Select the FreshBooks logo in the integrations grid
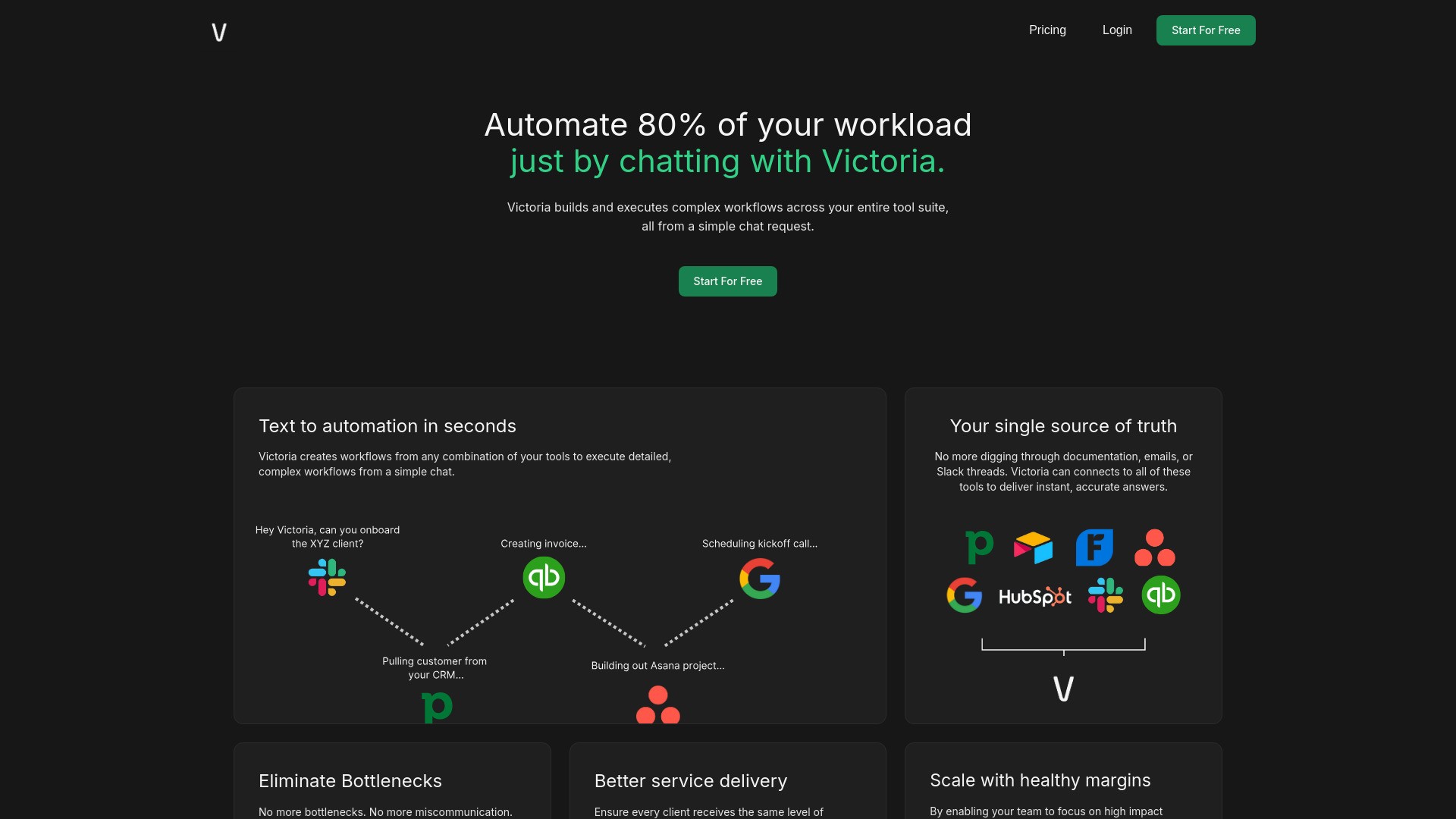This screenshot has width=1456, height=819. [x=1094, y=547]
